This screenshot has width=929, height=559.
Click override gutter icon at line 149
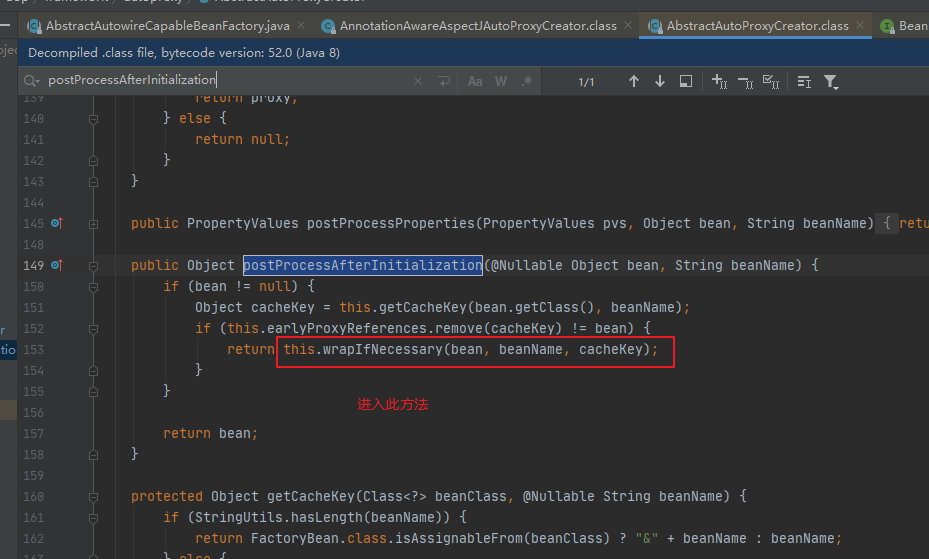(57, 265)
